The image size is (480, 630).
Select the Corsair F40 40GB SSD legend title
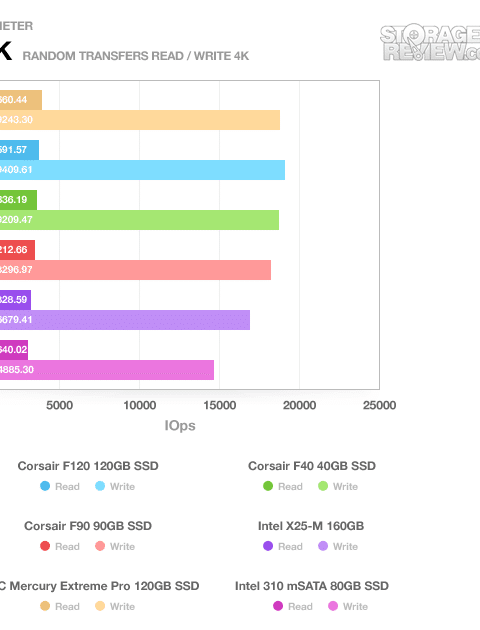312,466
